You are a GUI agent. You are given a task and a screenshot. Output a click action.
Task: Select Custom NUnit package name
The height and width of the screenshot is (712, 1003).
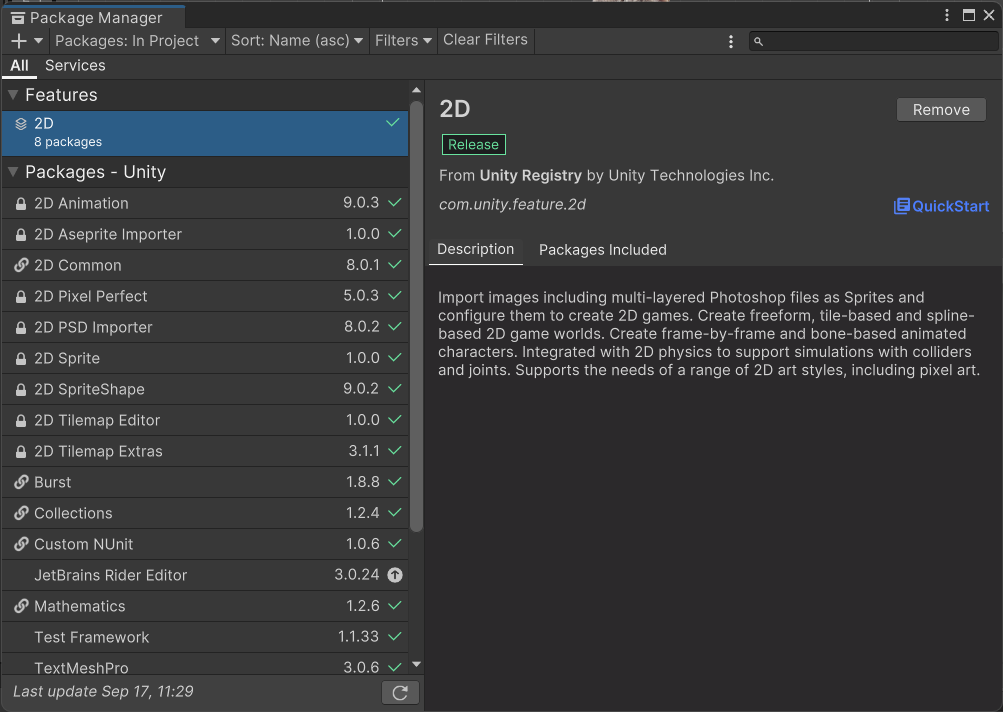coord(84,544)
